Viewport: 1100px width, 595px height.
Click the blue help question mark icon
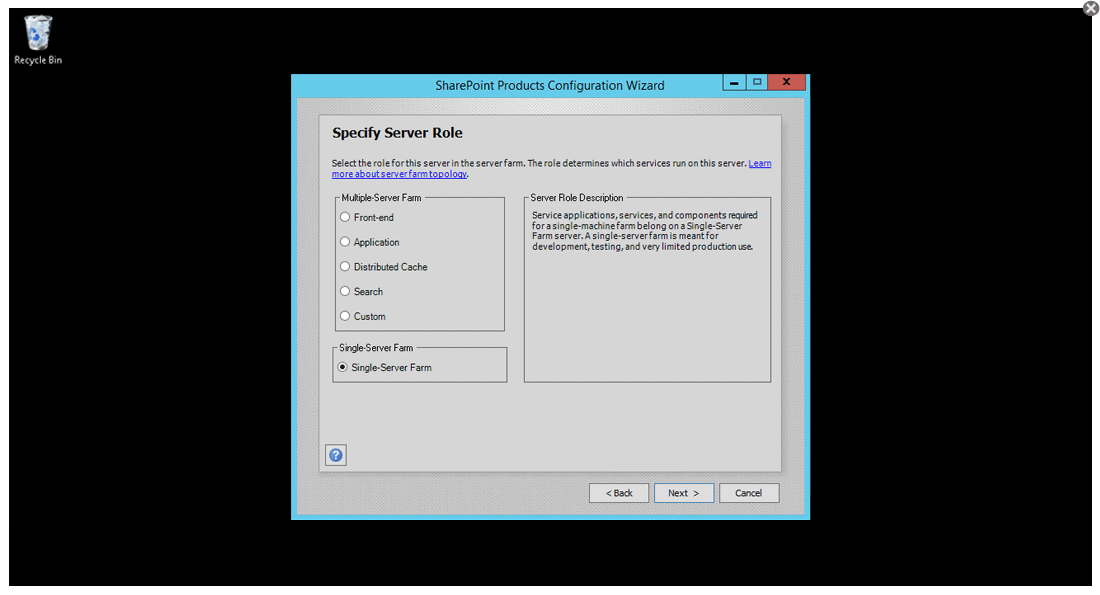[336, 455]
